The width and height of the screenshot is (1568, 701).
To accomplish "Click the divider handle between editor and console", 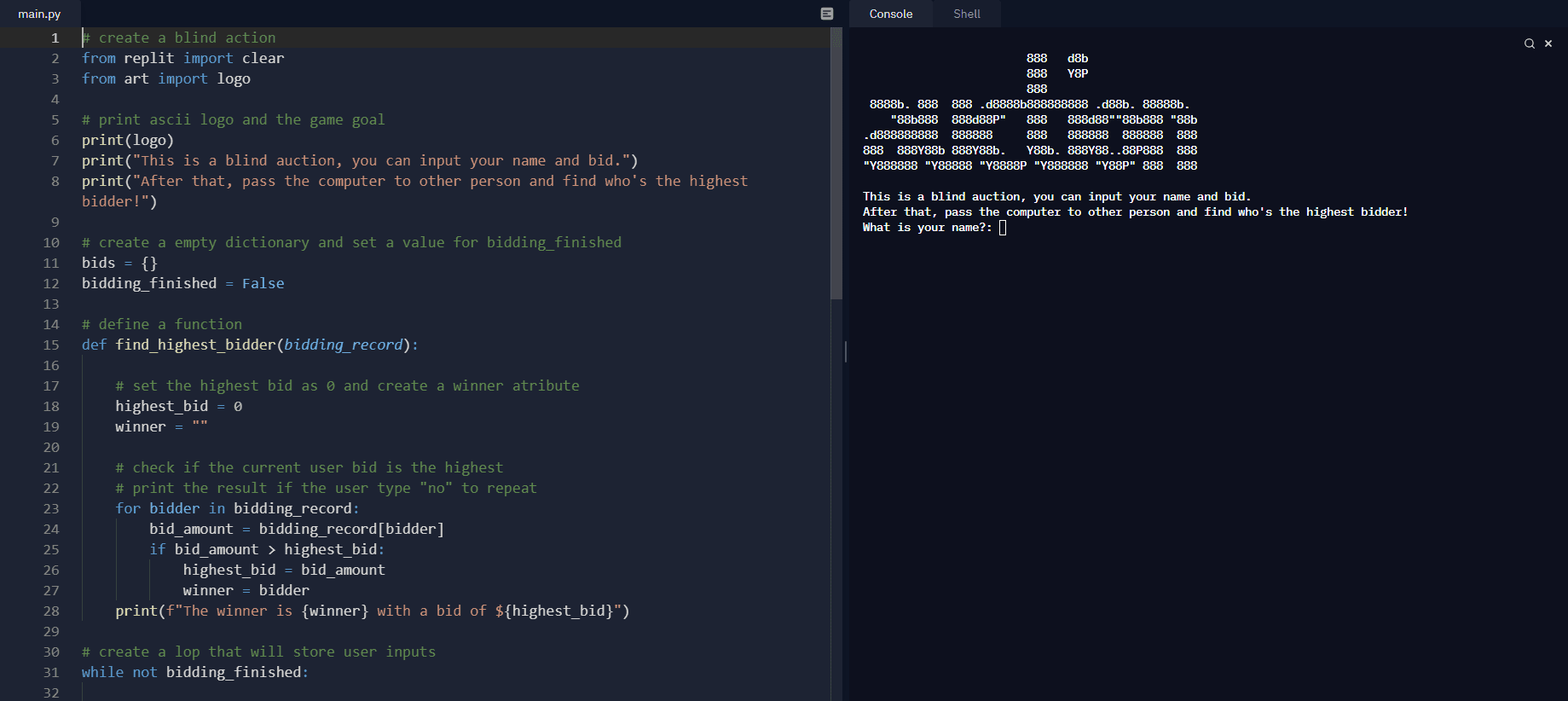I will click(x=845, y=351).
